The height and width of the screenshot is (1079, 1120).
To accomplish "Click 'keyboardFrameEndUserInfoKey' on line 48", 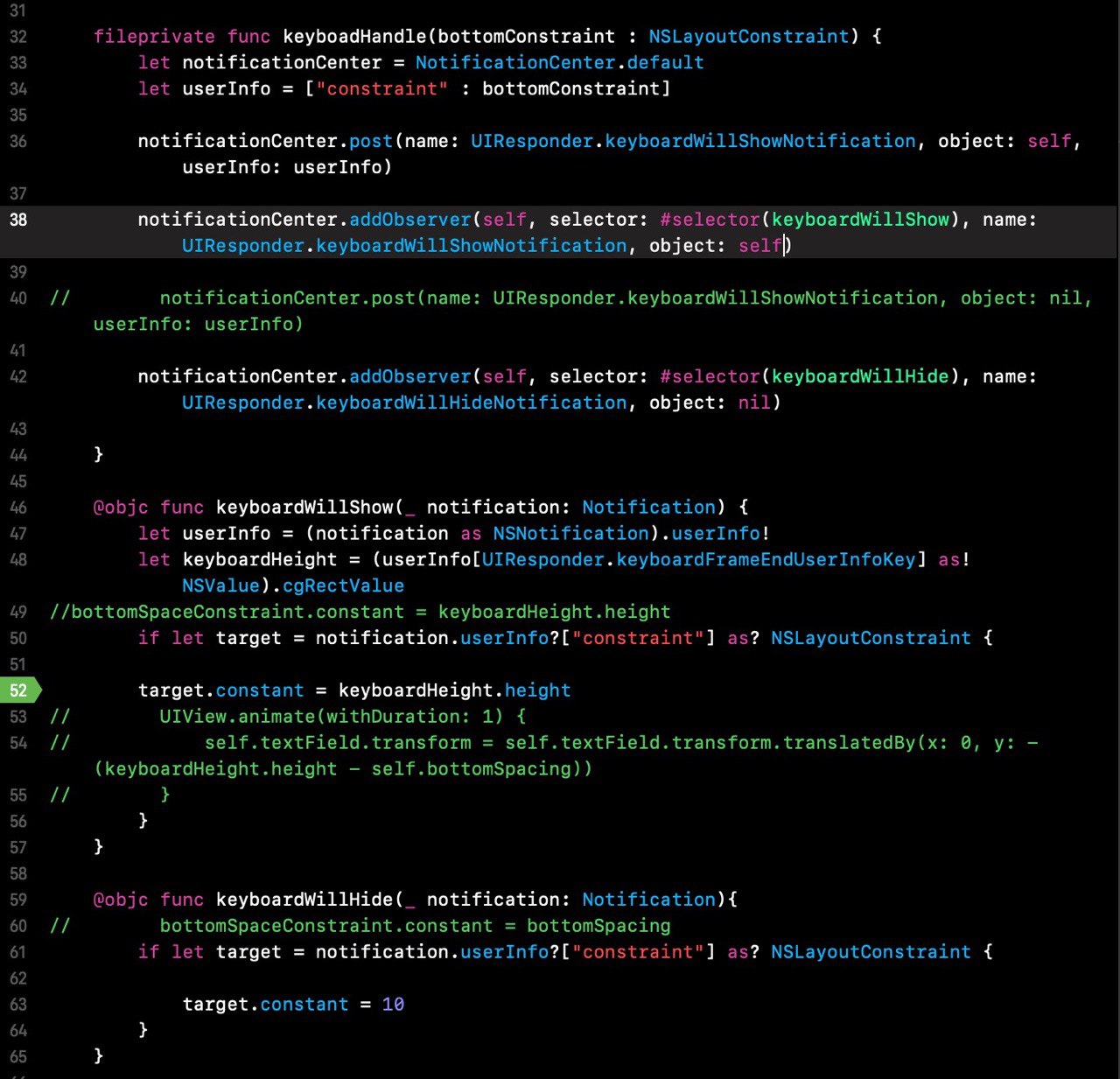I will click(766, 560).
